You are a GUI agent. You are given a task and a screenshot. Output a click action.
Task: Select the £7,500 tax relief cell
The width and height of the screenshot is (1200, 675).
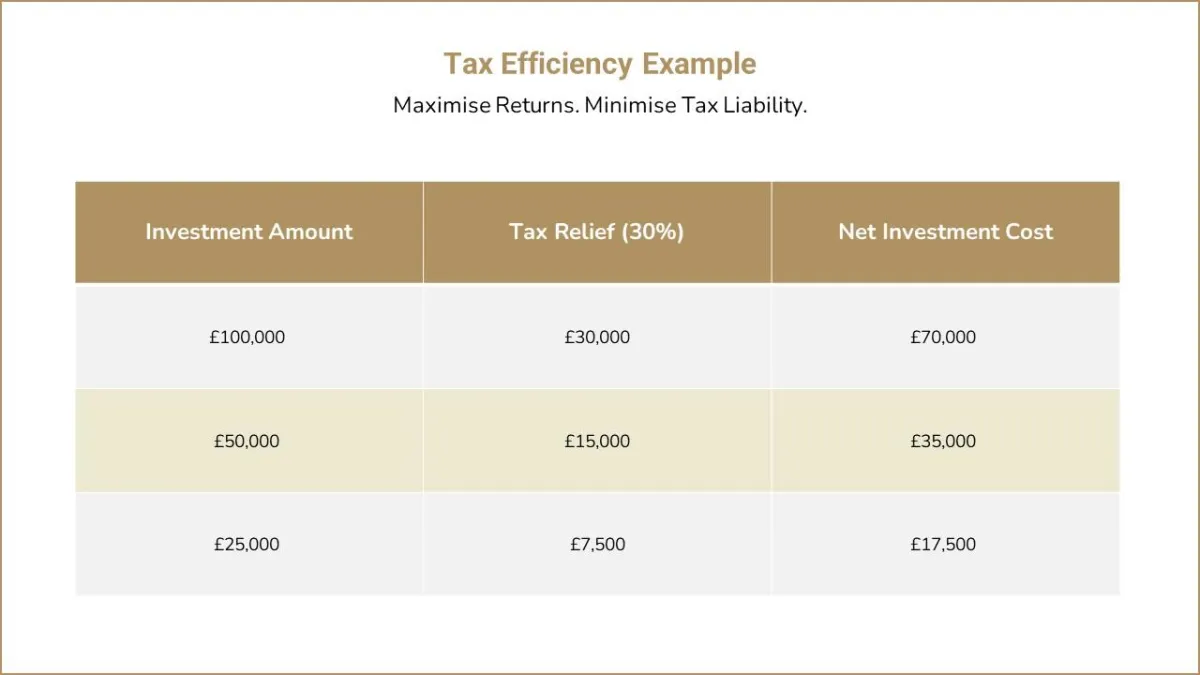point(597,544)
